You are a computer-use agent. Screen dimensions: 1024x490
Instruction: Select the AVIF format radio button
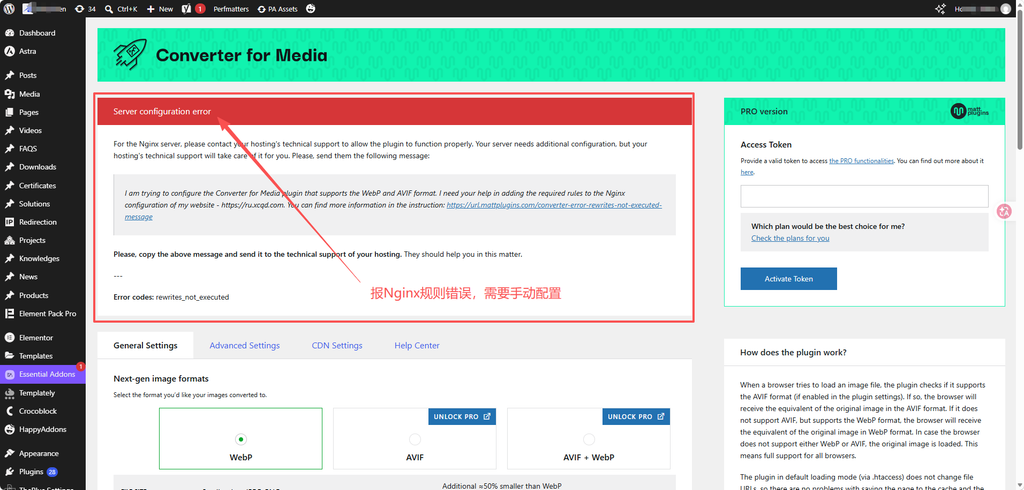[x=415, y=439]
